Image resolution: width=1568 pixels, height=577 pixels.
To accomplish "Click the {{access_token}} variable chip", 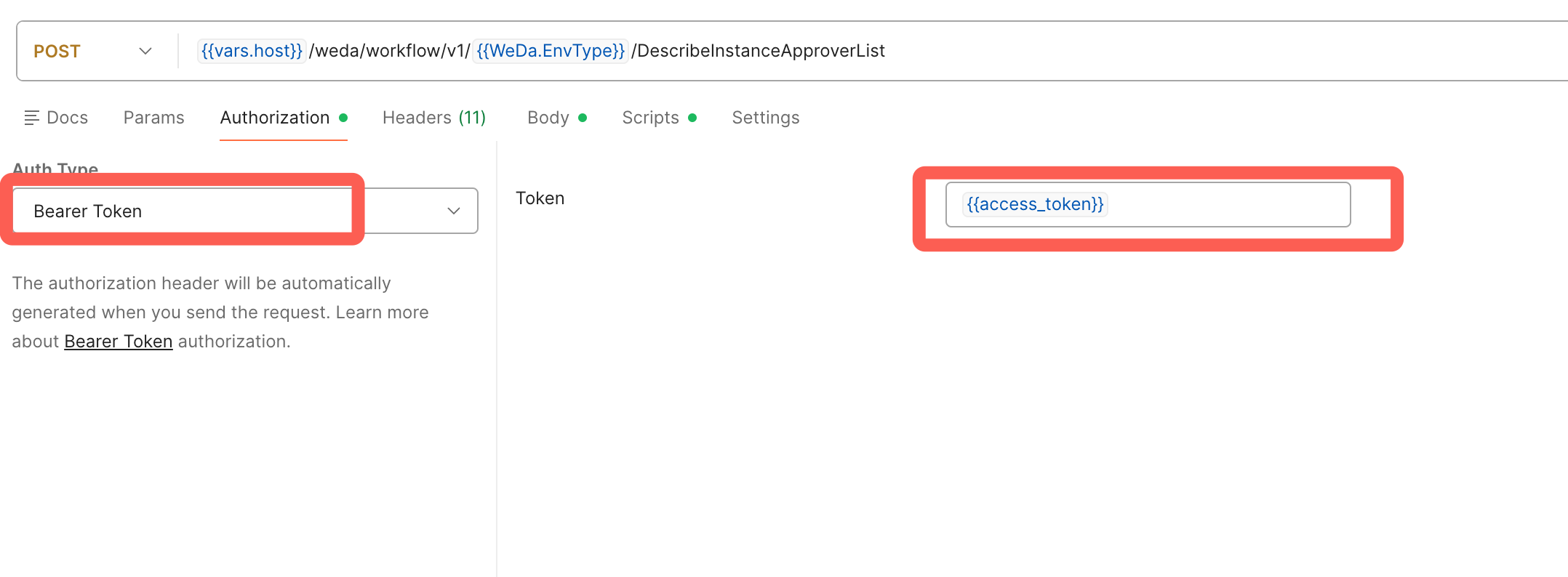I will click(1035, 204).
